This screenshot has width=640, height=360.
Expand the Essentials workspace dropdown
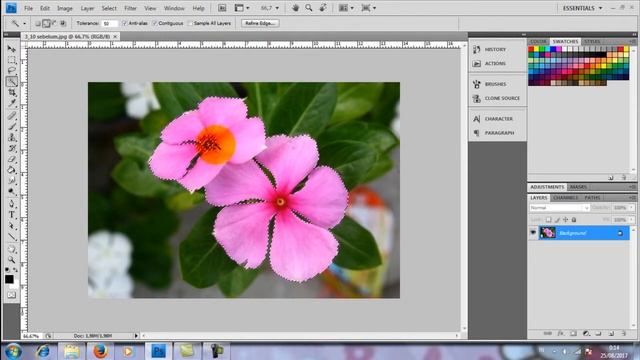[582, 8]
